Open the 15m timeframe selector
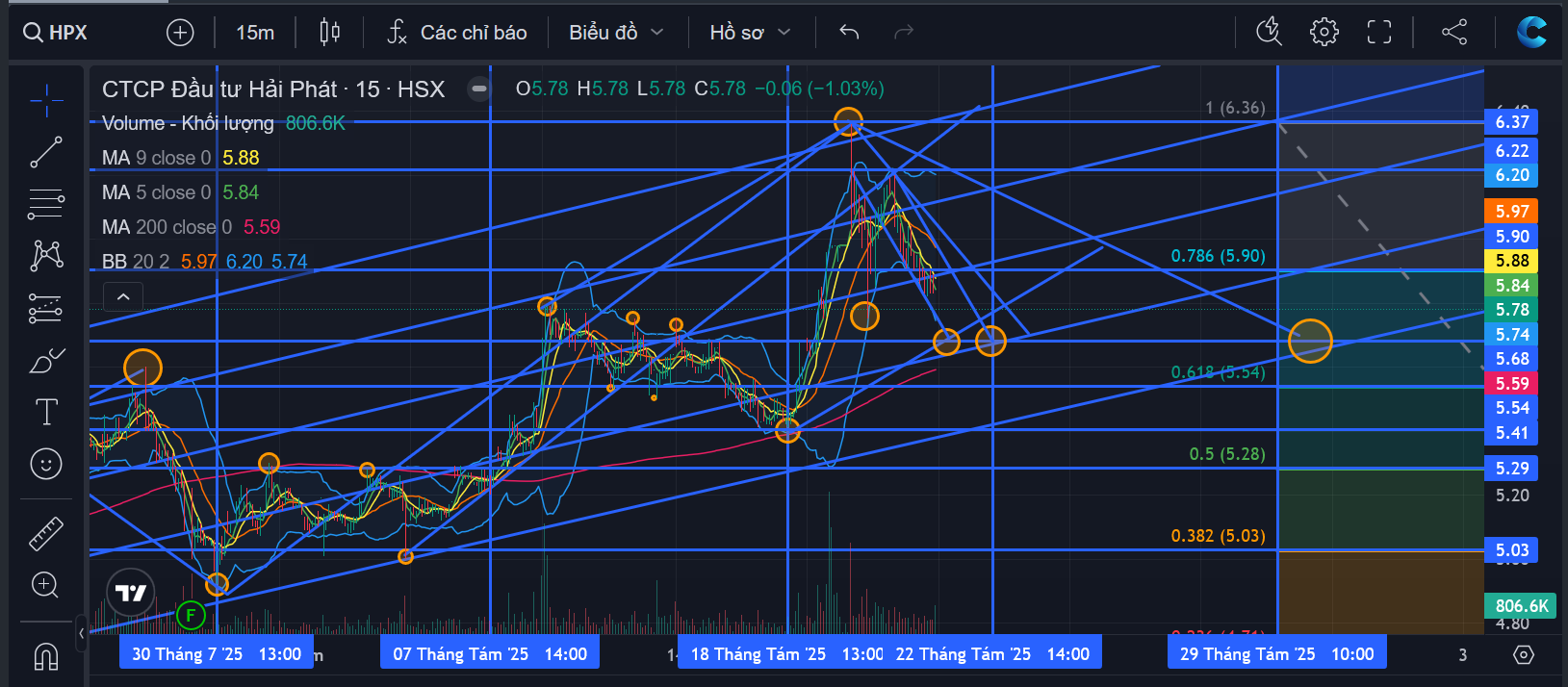The image size is (1568, 687). click(255, 33)
